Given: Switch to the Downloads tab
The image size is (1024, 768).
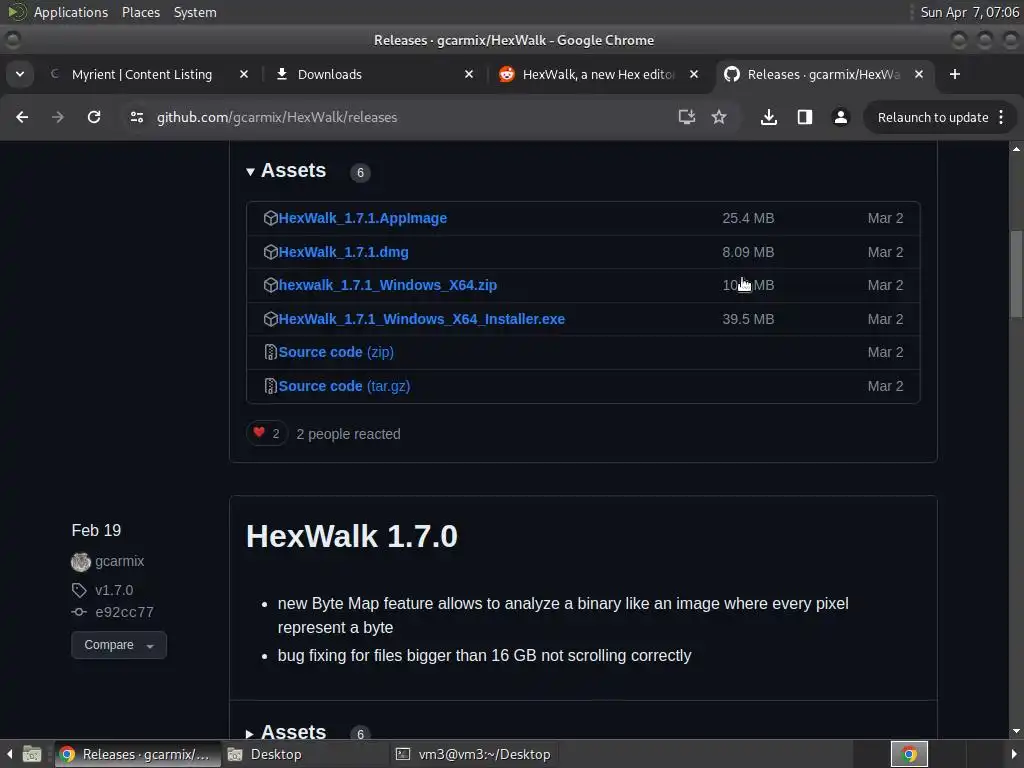Looking at the screenshot, I should pos(329,74).
